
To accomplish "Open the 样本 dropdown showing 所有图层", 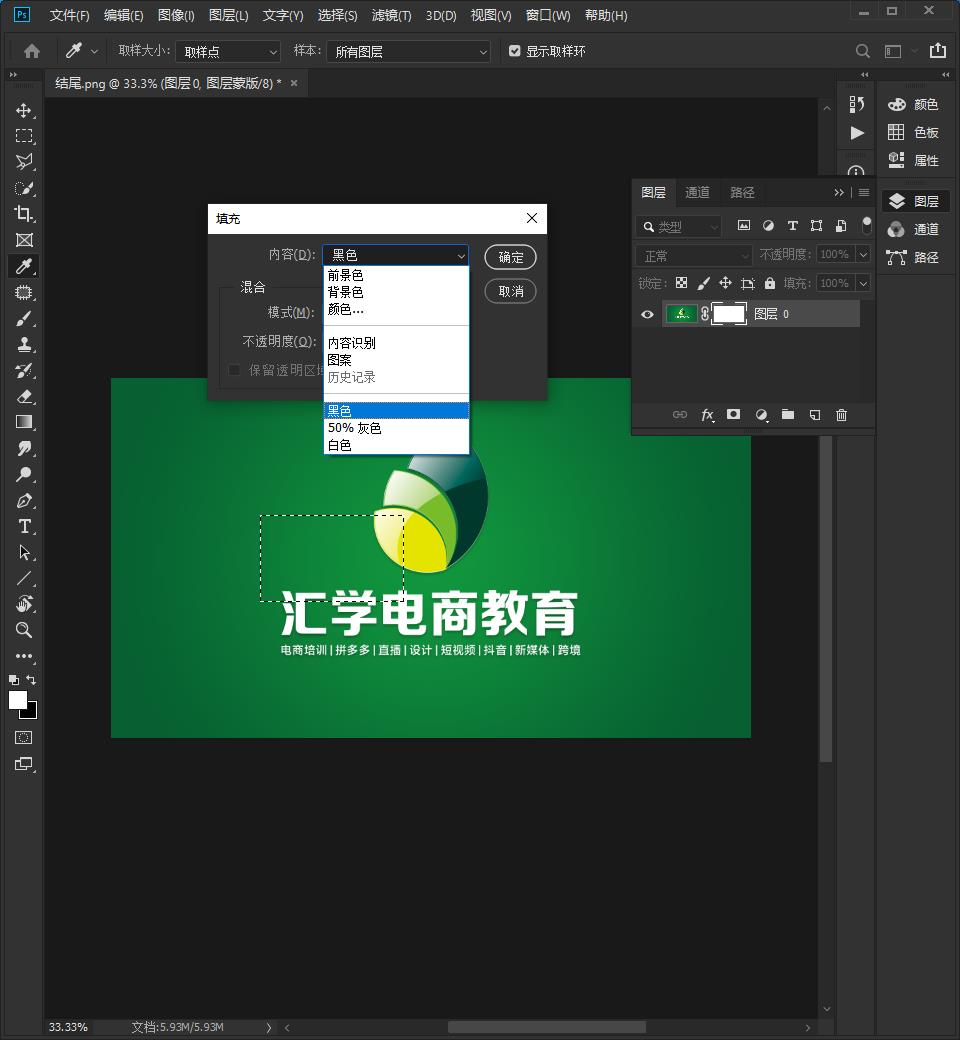I will tap(408, 52).
